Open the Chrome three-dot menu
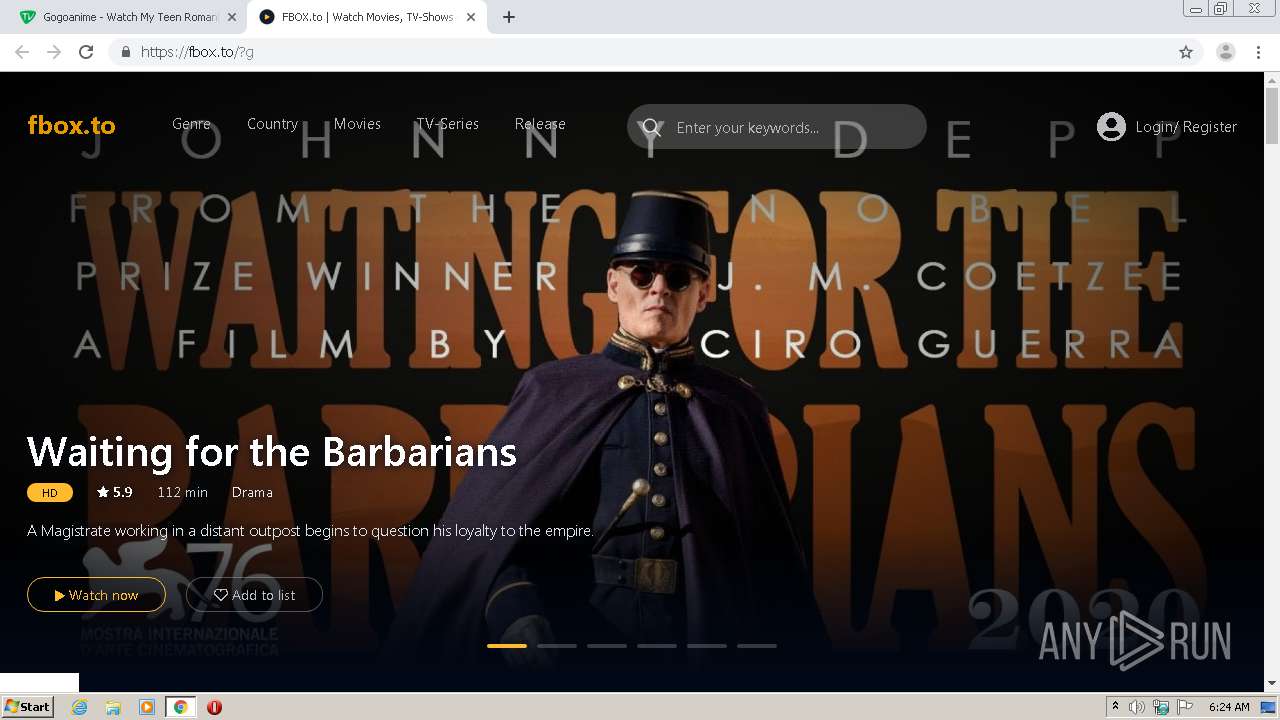Viewport: 1280px width, 720px height. 1258,52
